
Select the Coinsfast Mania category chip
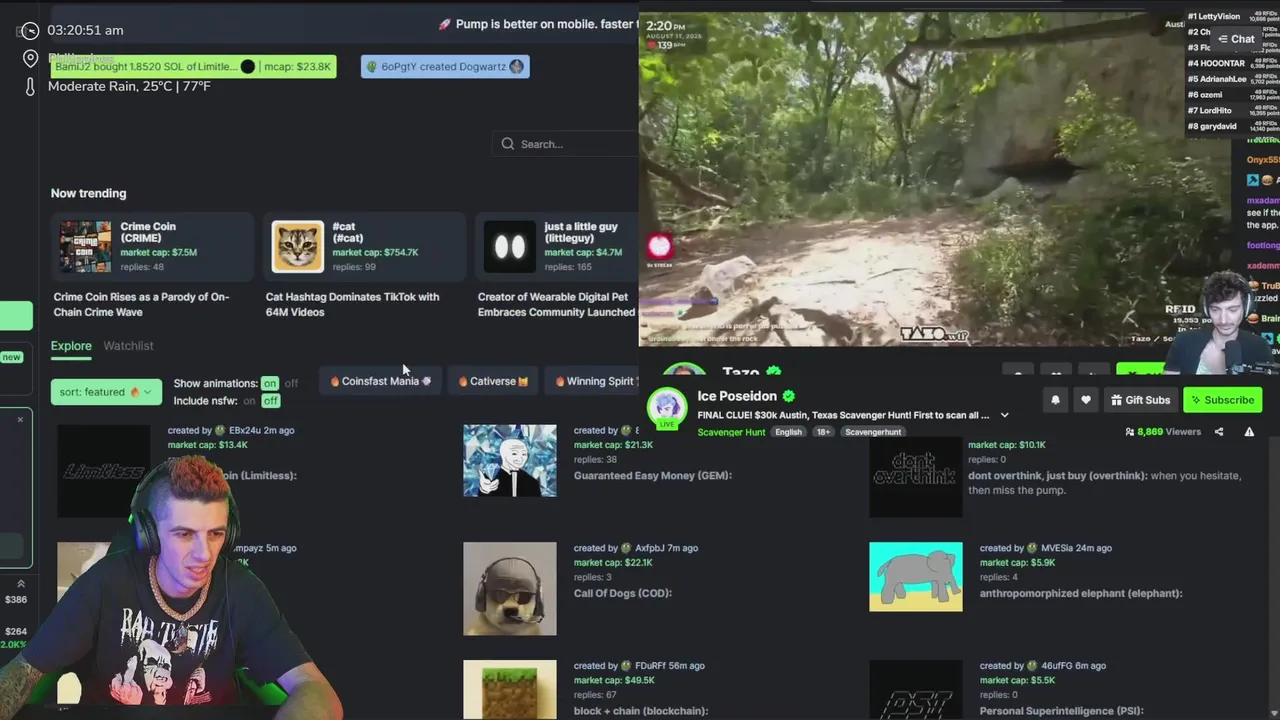click(x=380, y=381)
